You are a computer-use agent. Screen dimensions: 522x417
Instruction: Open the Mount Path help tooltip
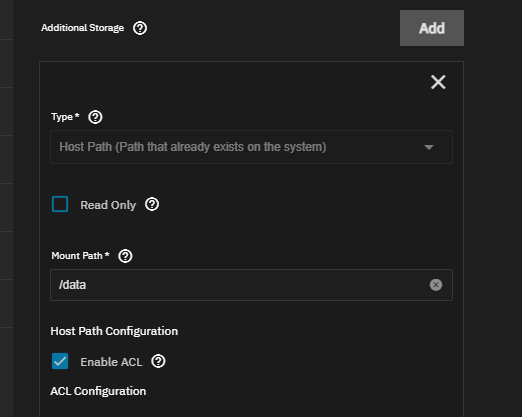point(125,256)
